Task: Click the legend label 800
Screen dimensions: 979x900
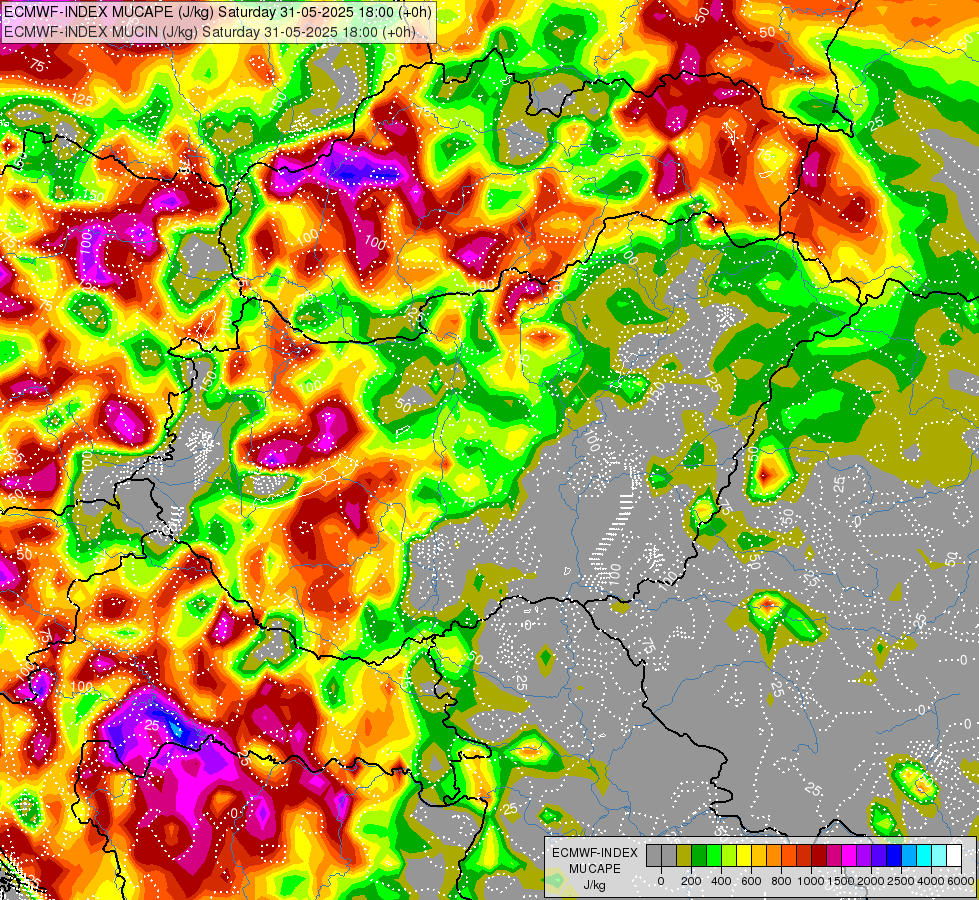Action: tap(781, 881)
